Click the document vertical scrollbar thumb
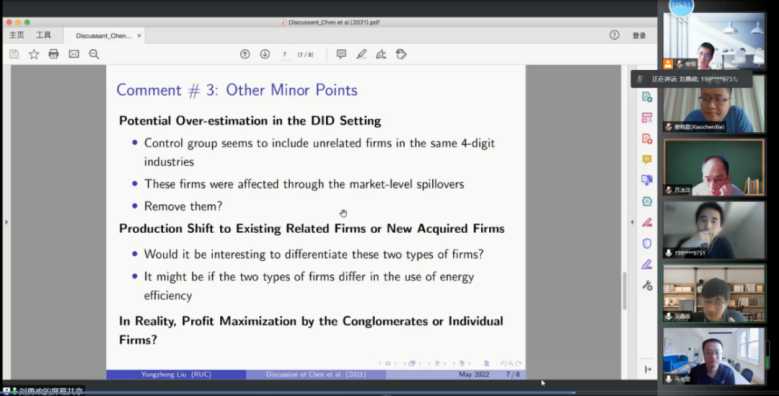The width and height of the screenshot is (779, 396). pos(624,291)
